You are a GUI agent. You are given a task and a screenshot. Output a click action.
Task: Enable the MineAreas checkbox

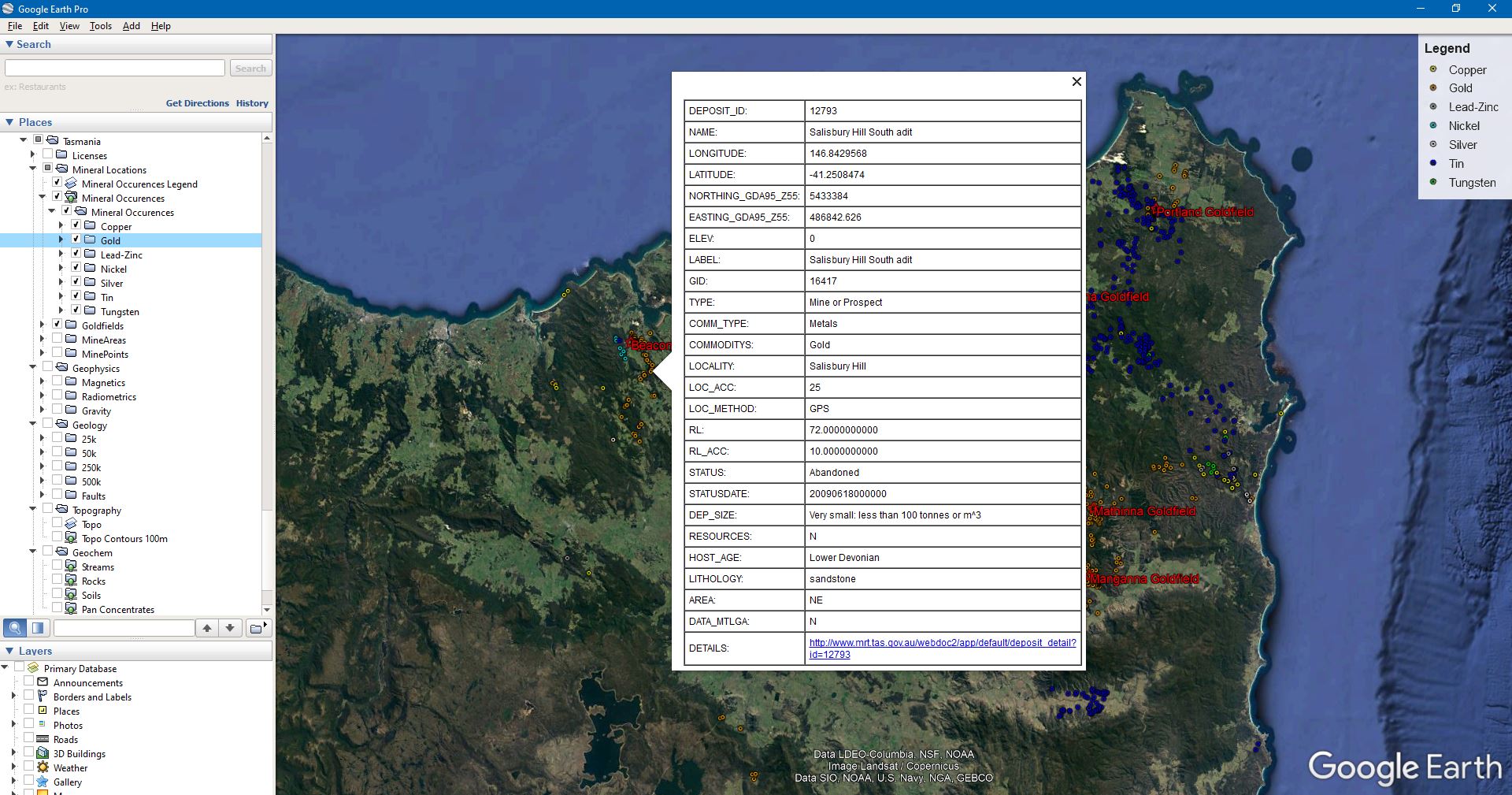coord(57,340)
